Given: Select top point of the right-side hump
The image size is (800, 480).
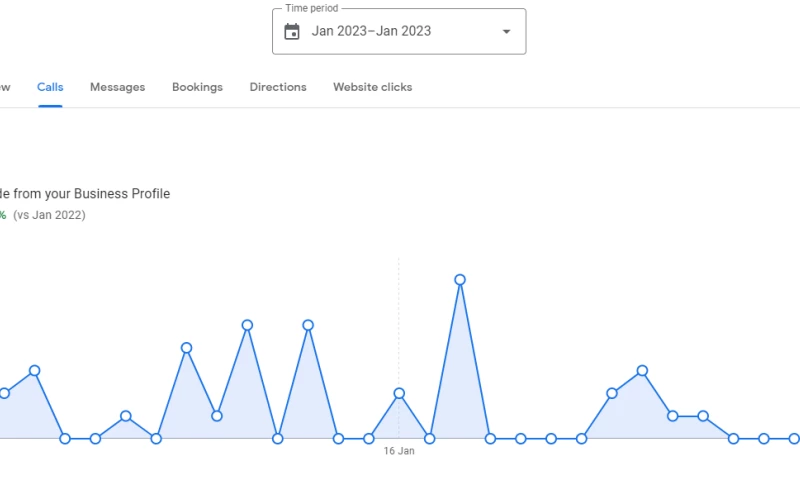Looking at the screenshot, I should click(x=642, y=371).
